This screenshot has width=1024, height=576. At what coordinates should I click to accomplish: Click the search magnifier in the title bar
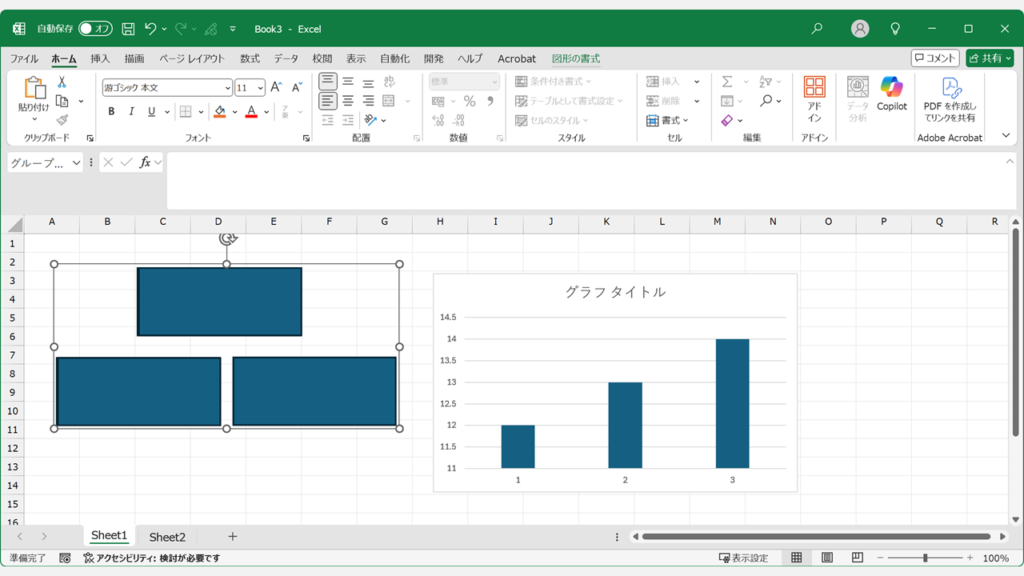817,29
